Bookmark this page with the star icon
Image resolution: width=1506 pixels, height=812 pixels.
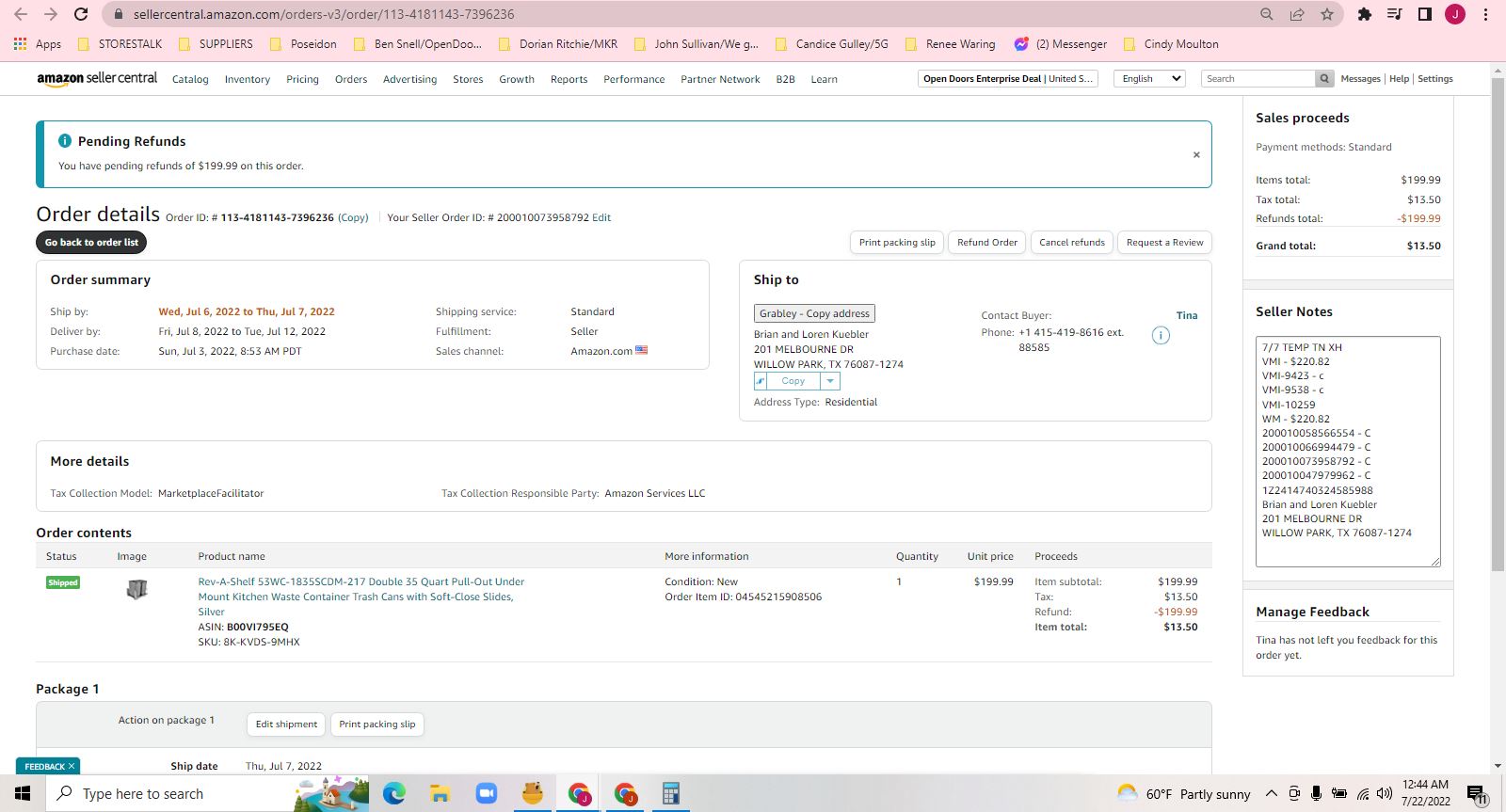coord(1327,14)
